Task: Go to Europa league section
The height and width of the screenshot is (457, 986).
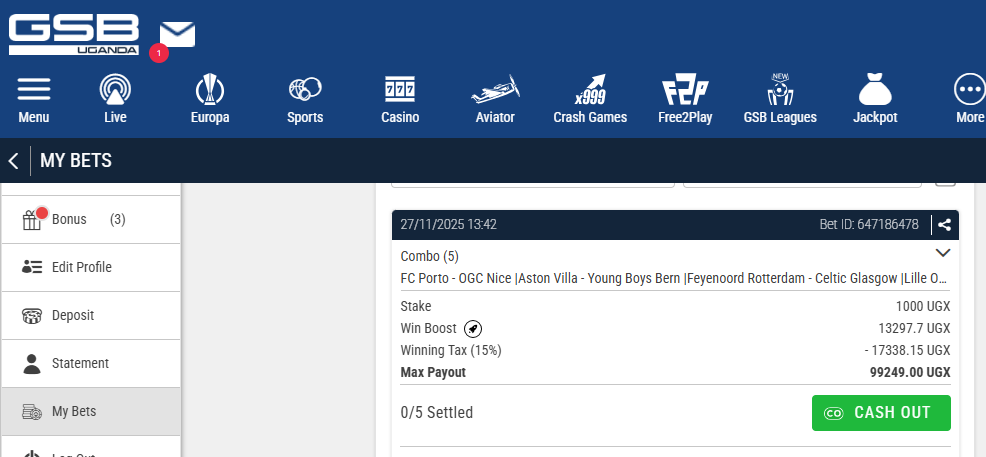Action: tap(210, 99)
